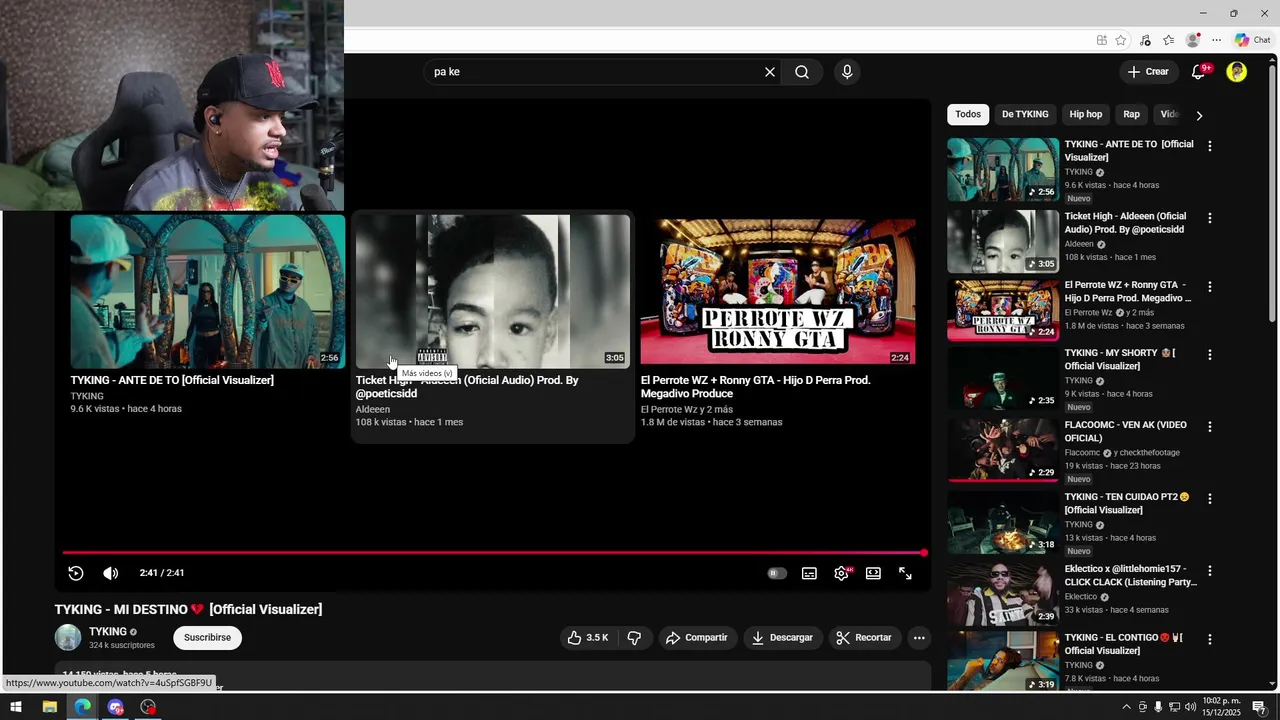Mute the video volume
1280x720 pixels.
click(110, 573)
